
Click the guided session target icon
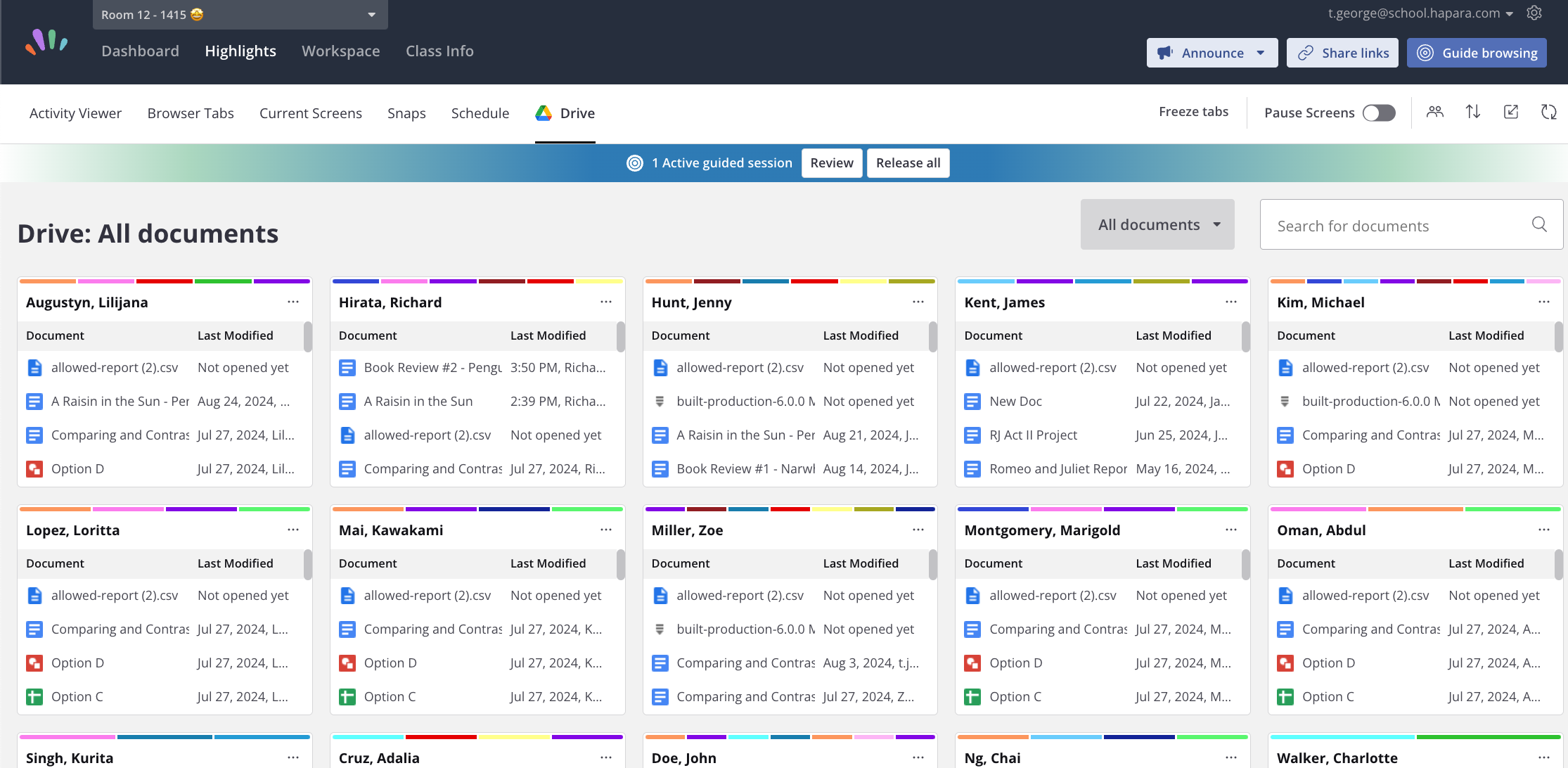635,163
